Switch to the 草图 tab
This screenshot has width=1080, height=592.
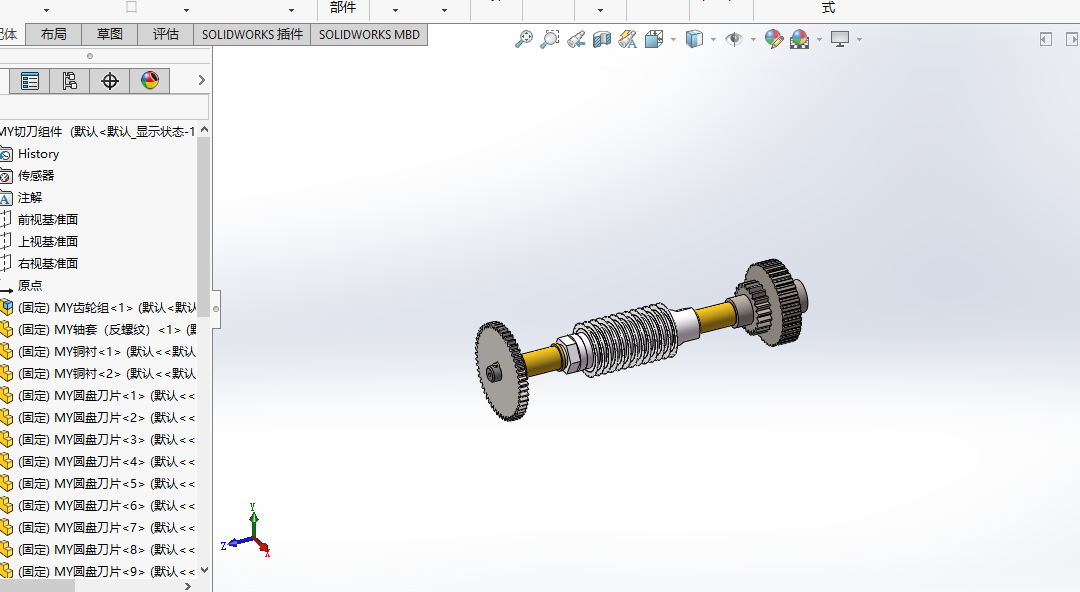[x=110, y=34]
